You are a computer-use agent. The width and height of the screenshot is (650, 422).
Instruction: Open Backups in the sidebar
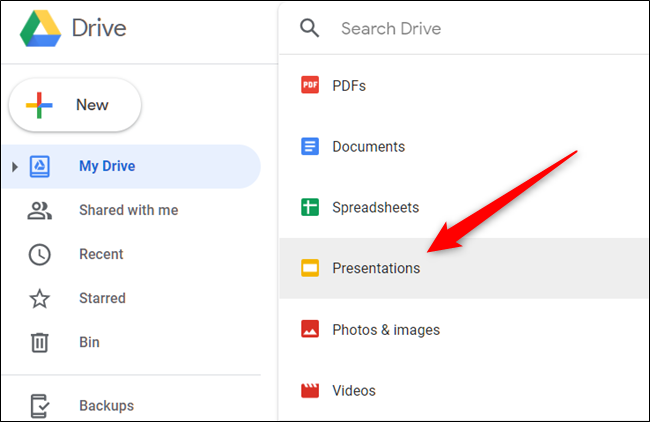[x=106, y=406]
